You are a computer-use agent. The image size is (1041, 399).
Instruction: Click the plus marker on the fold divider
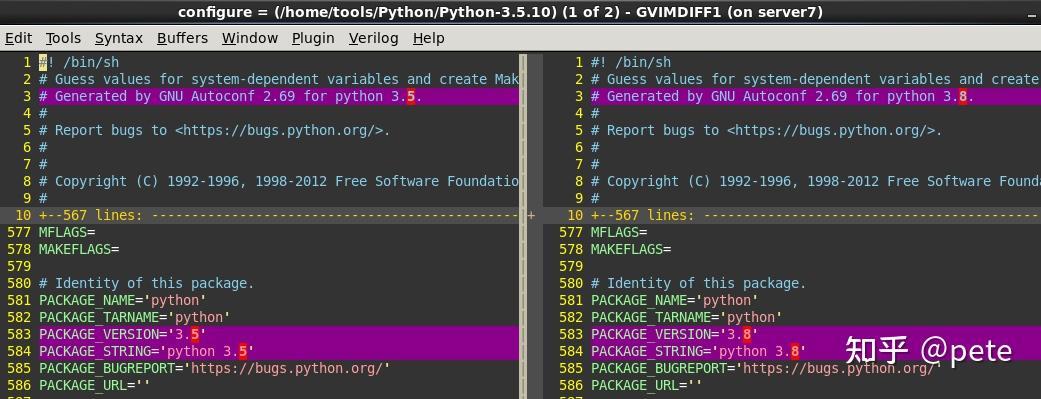pos(530,215)
